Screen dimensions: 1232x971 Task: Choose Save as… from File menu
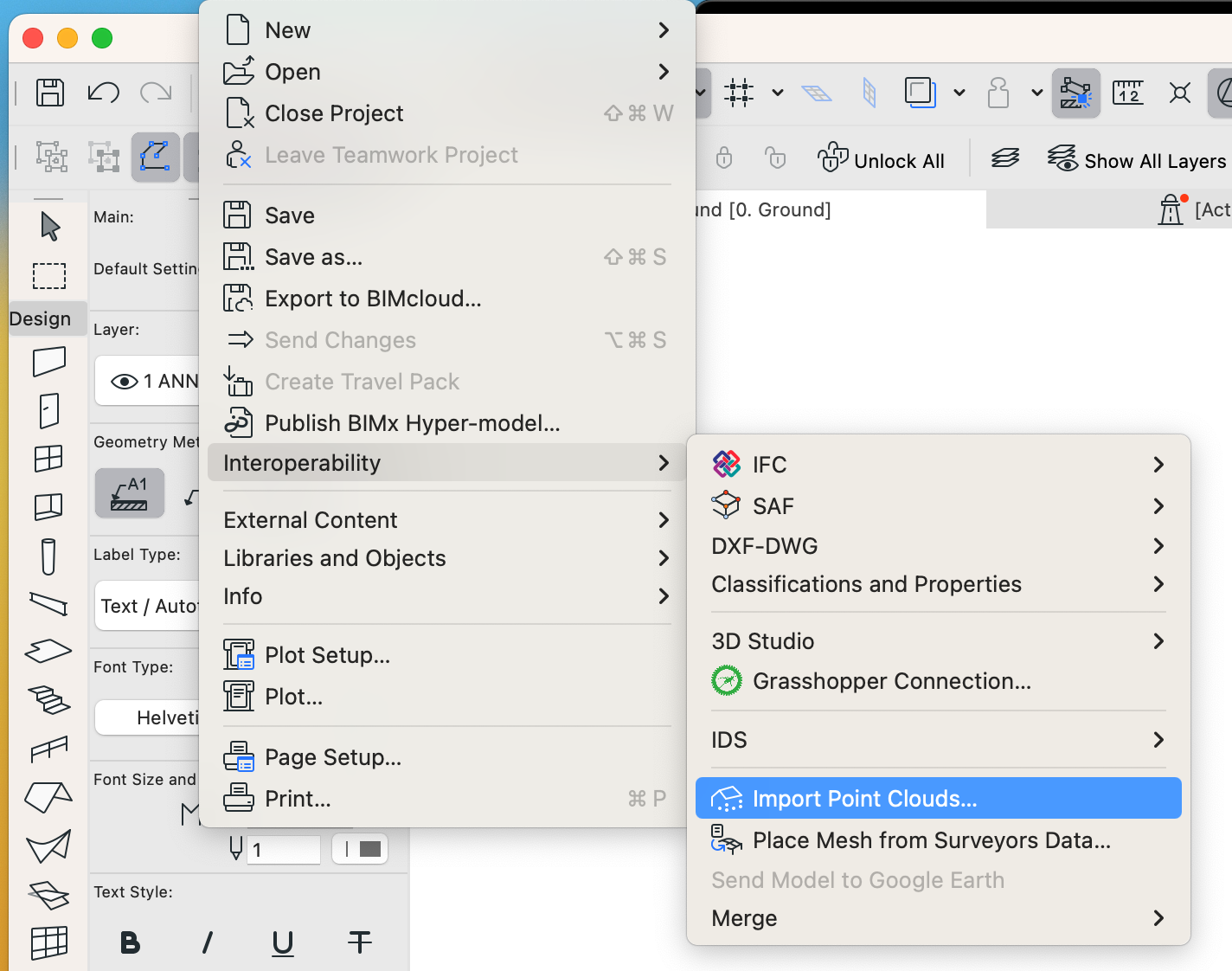pyautogui.click(x=313, y=257)
